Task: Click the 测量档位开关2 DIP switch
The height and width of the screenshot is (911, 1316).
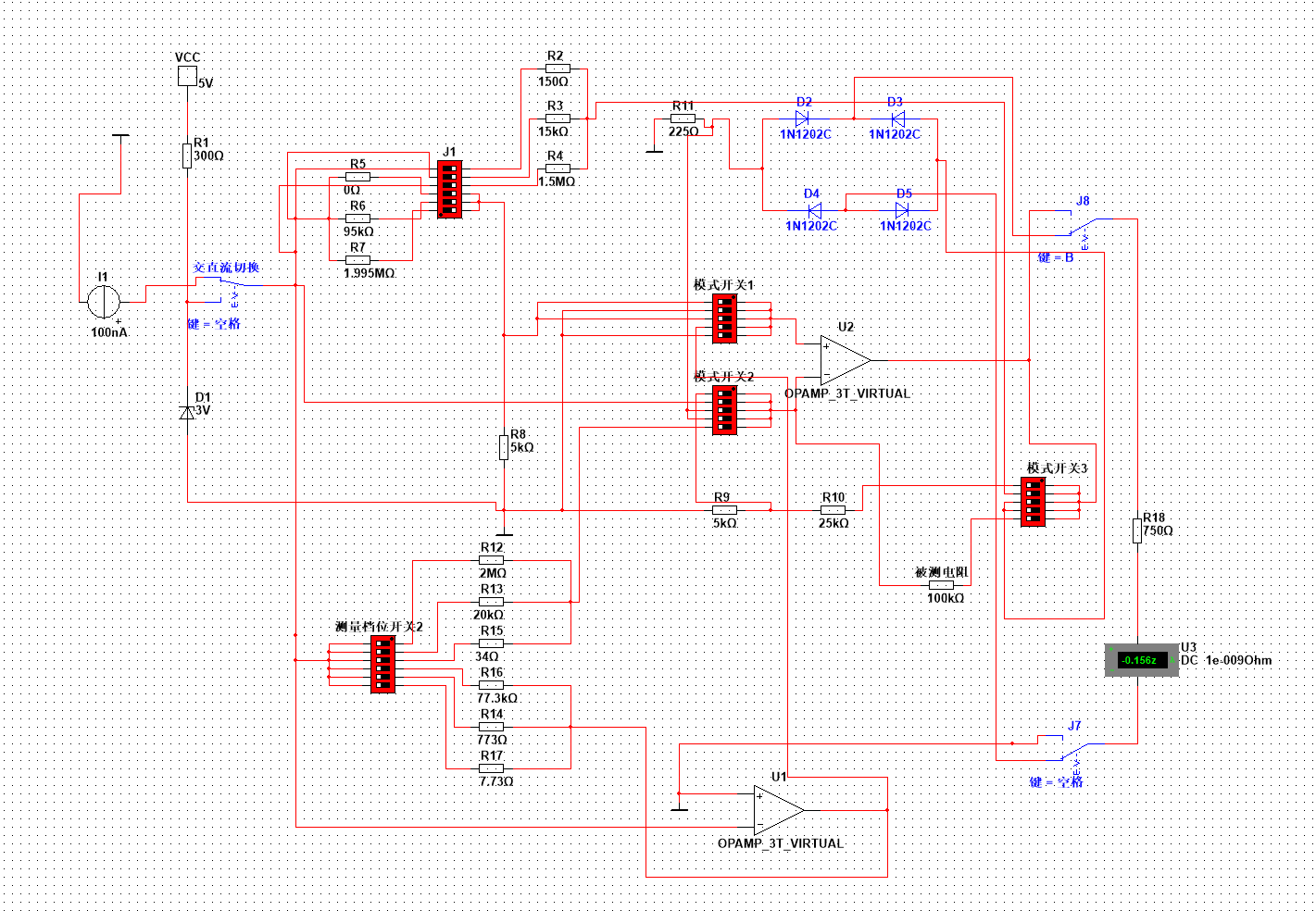Action: [382, 664]
